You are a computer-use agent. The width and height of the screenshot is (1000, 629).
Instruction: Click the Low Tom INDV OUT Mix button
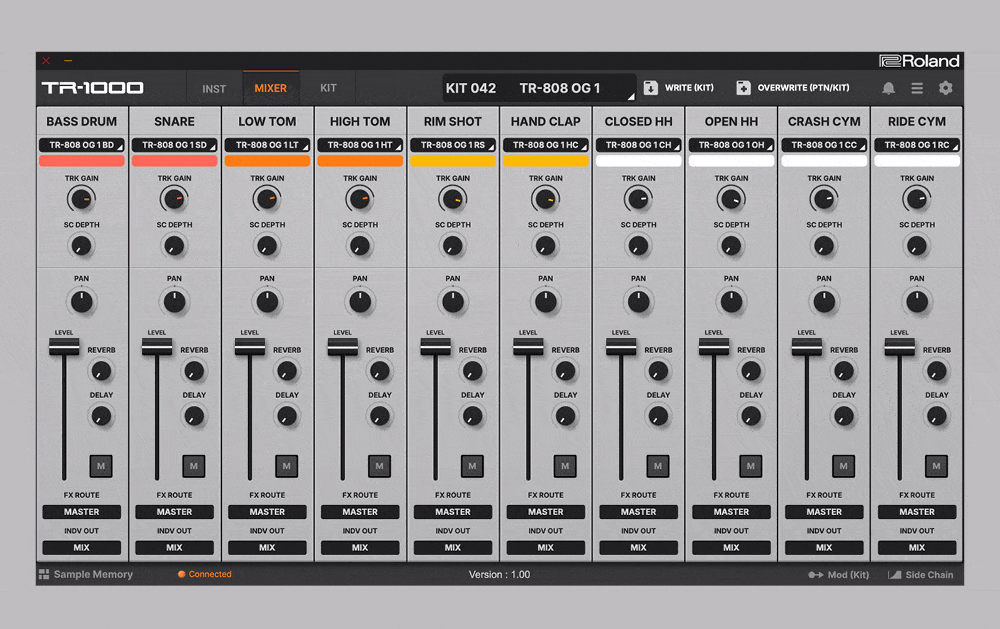point(267,548)
